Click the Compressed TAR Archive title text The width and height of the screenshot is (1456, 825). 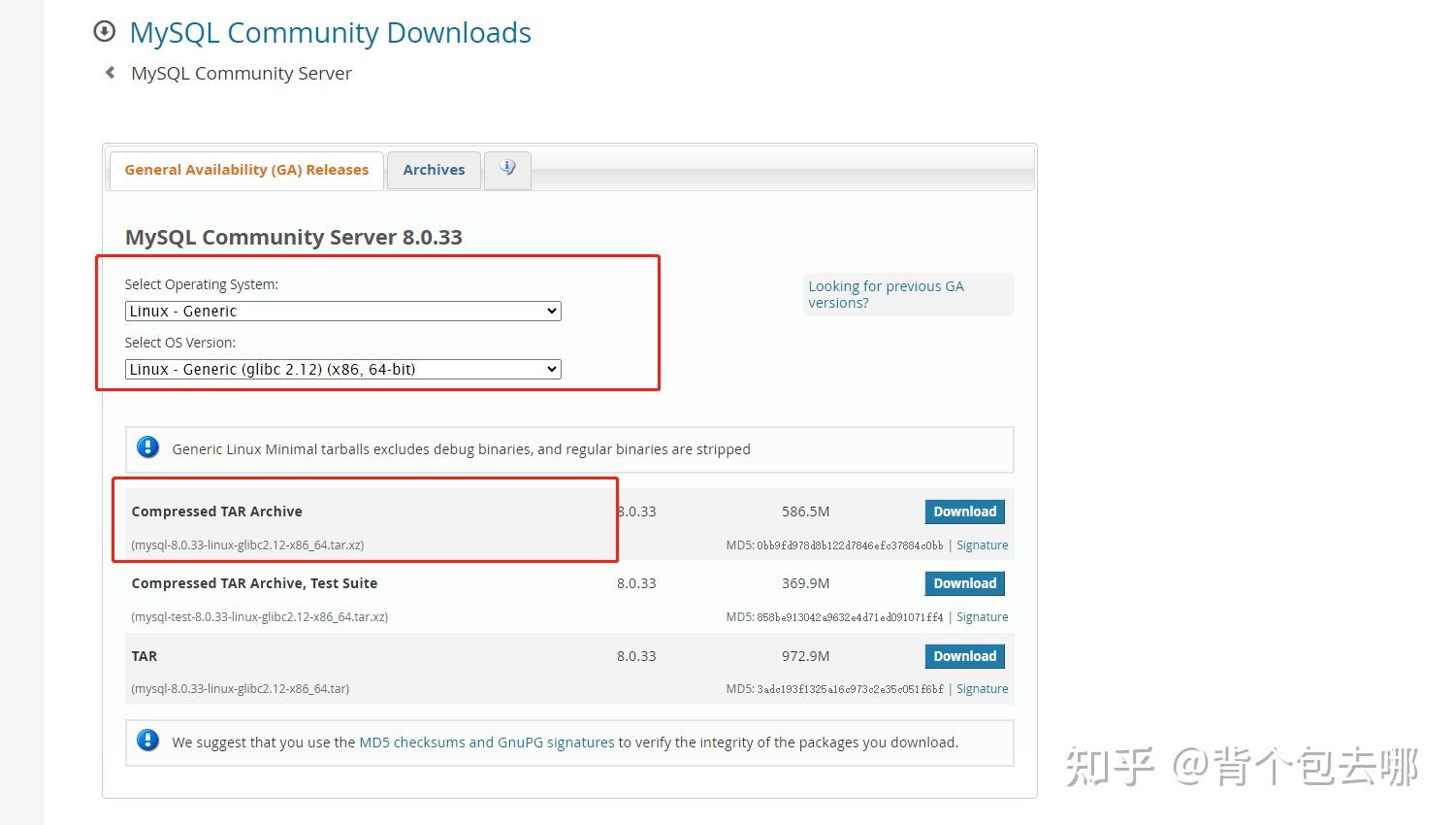pos(217,511)
